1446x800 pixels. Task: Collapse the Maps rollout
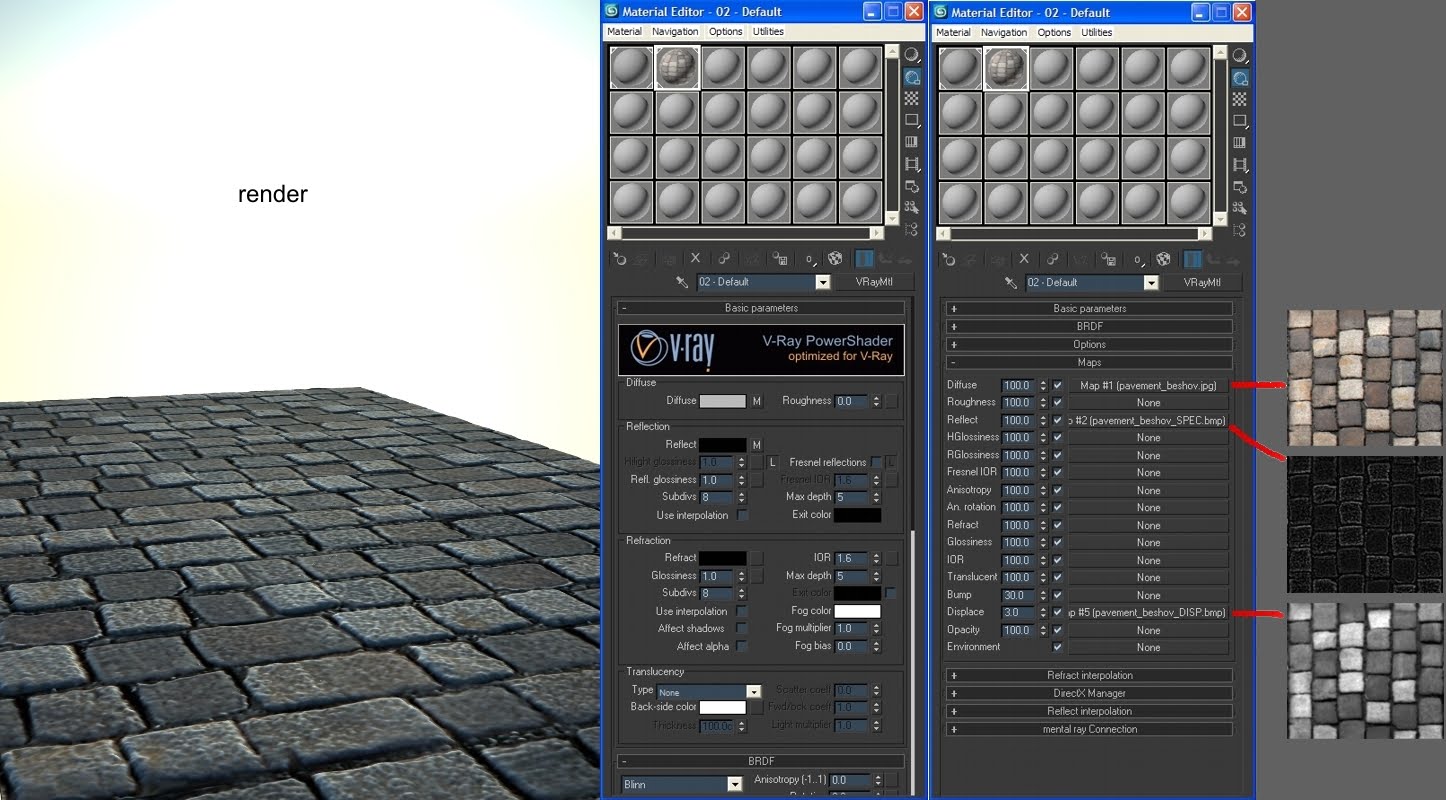[x=1089, y=363]
